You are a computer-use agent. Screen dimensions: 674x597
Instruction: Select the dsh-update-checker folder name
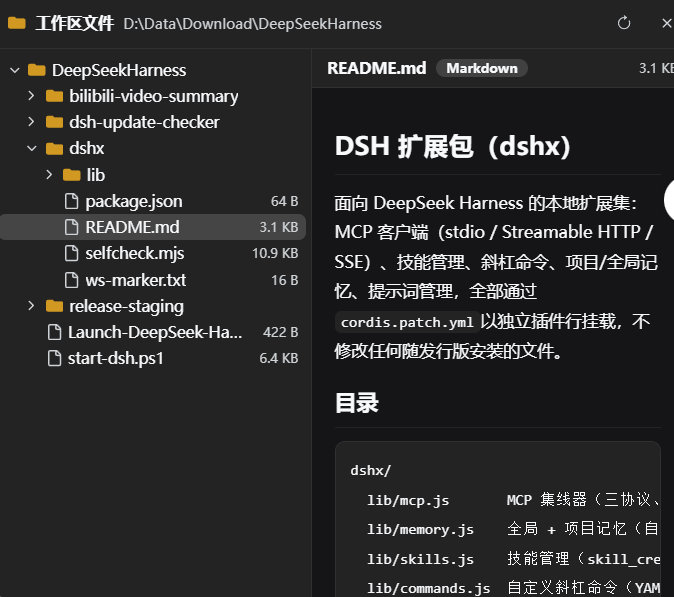click(144, 122)
